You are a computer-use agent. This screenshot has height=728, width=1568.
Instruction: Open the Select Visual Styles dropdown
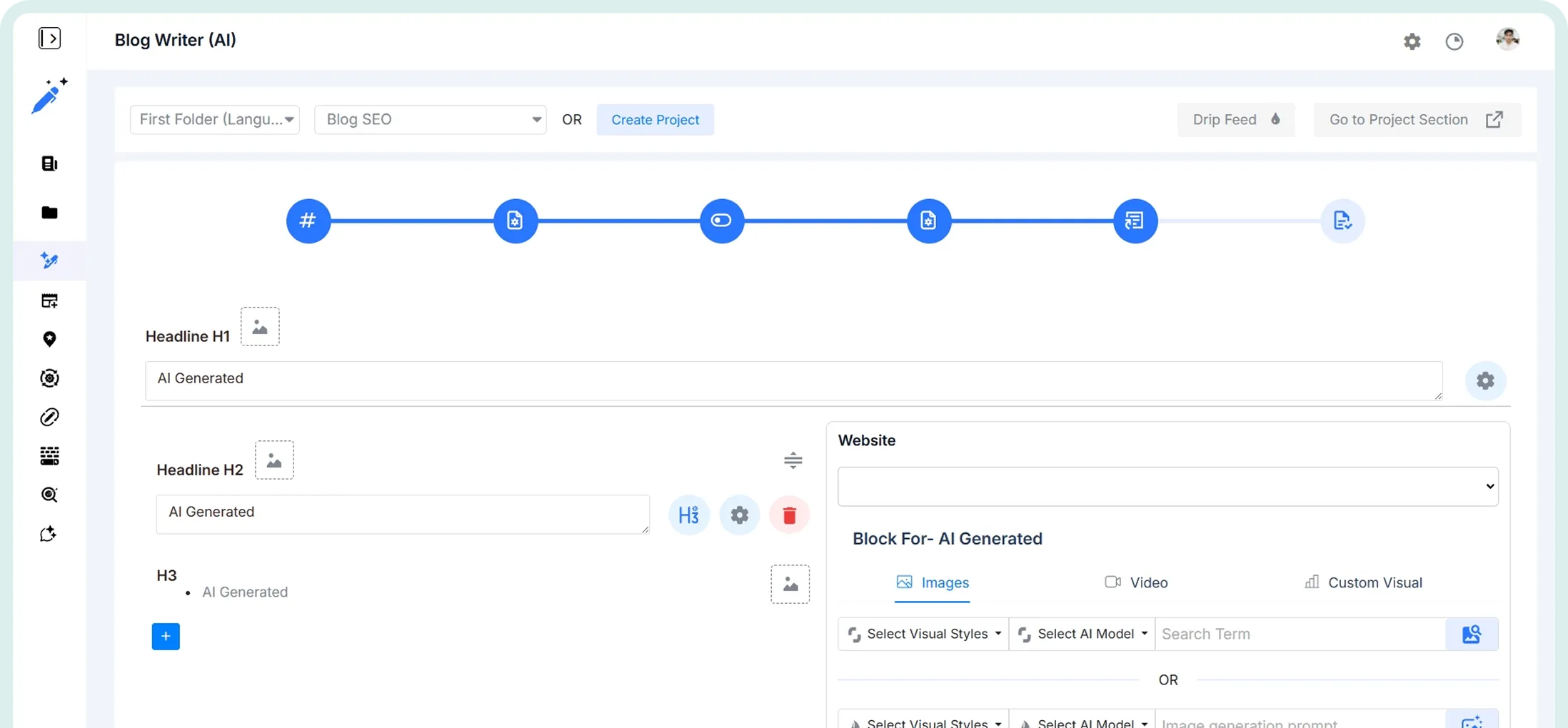point(923,634)
